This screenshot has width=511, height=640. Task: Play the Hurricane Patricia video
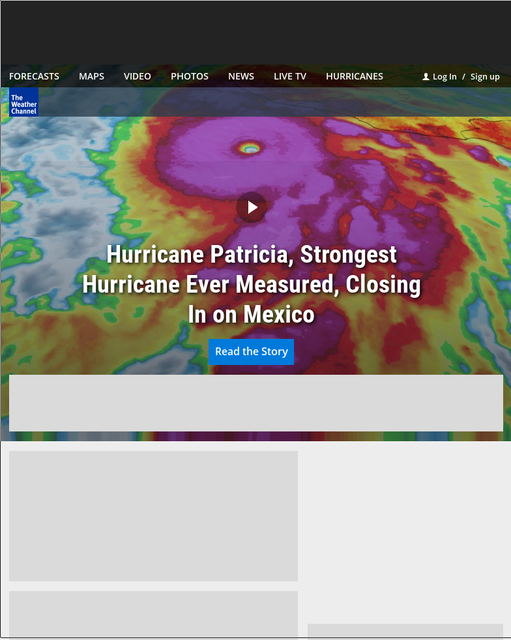(x=251, y=207)
